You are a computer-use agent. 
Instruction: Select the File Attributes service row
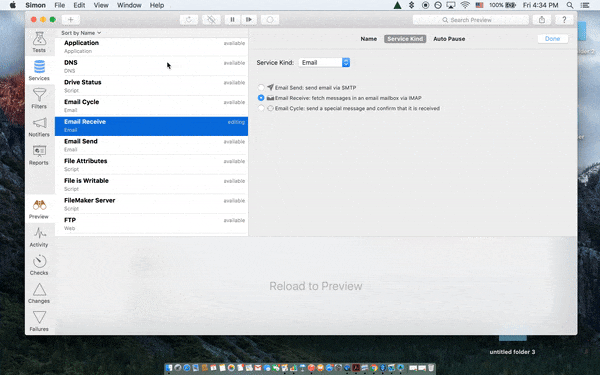click(x=152, y=165)
